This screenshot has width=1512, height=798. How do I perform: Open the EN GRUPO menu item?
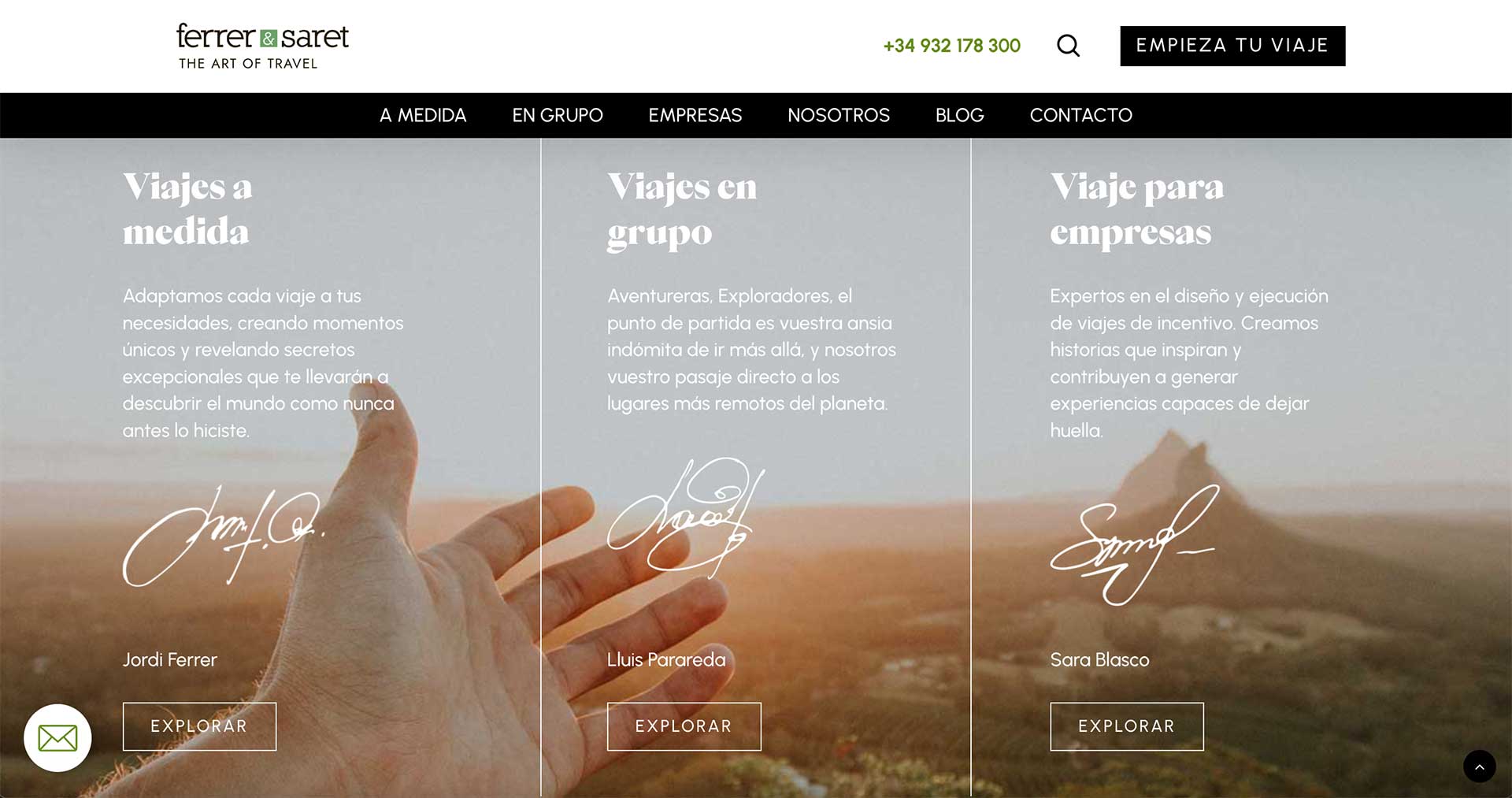coord(558,115)
